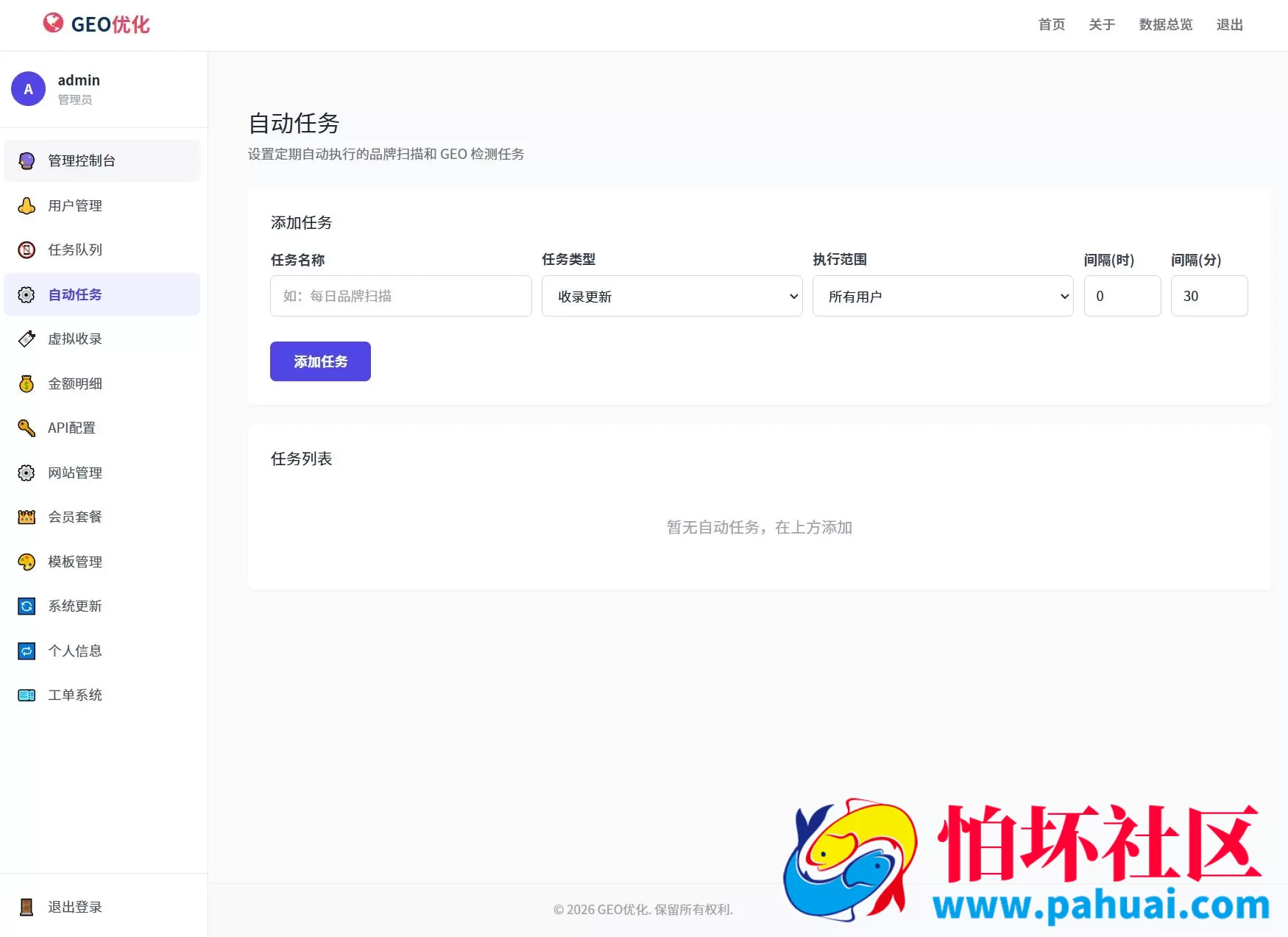Expand the 执行范围 dropdown showing 所有用户

943,296
